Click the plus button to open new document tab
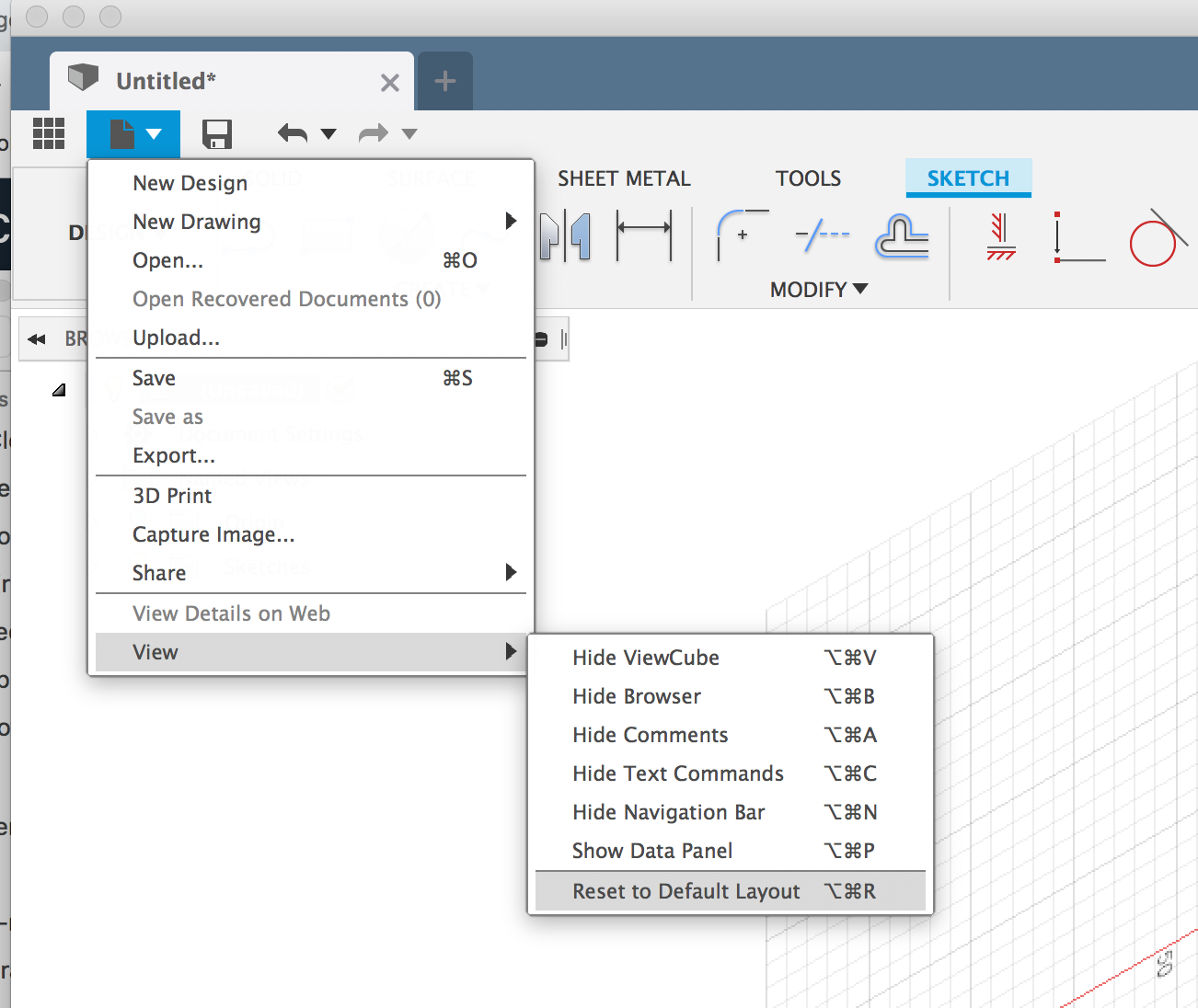Viewport: 1198px width, 1008px height. coord(444,81)
